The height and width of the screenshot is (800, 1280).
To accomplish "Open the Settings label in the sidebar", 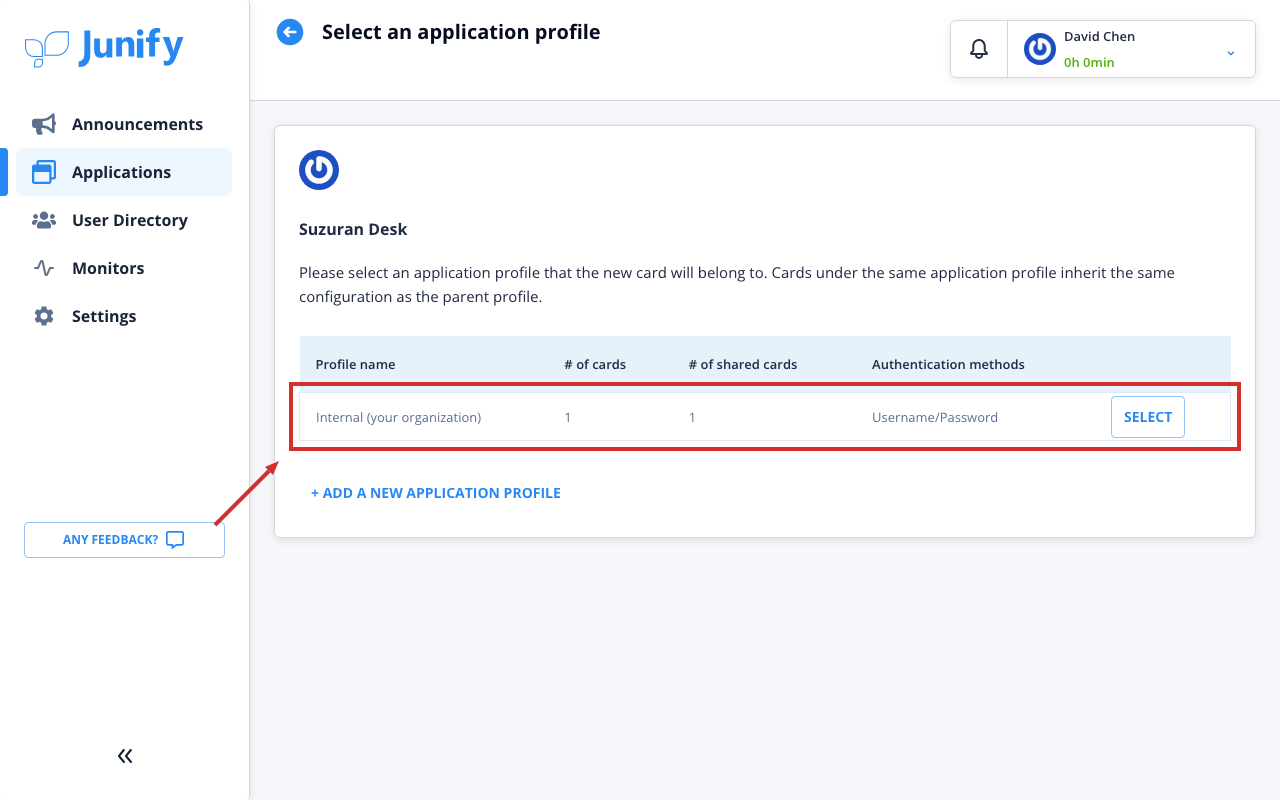I will (x=104, y=316).
